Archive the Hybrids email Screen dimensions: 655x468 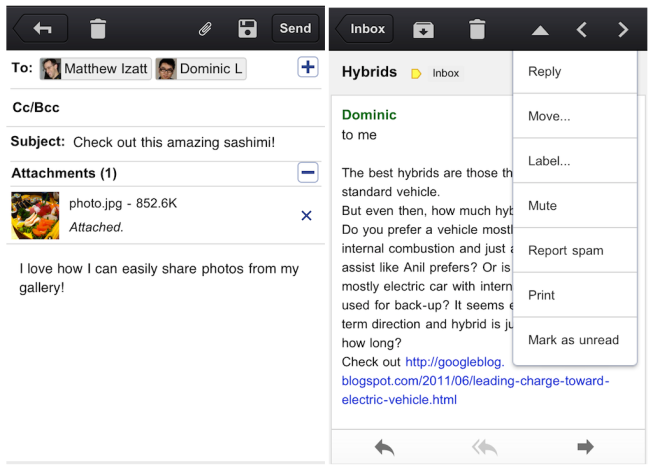point(423,29)
